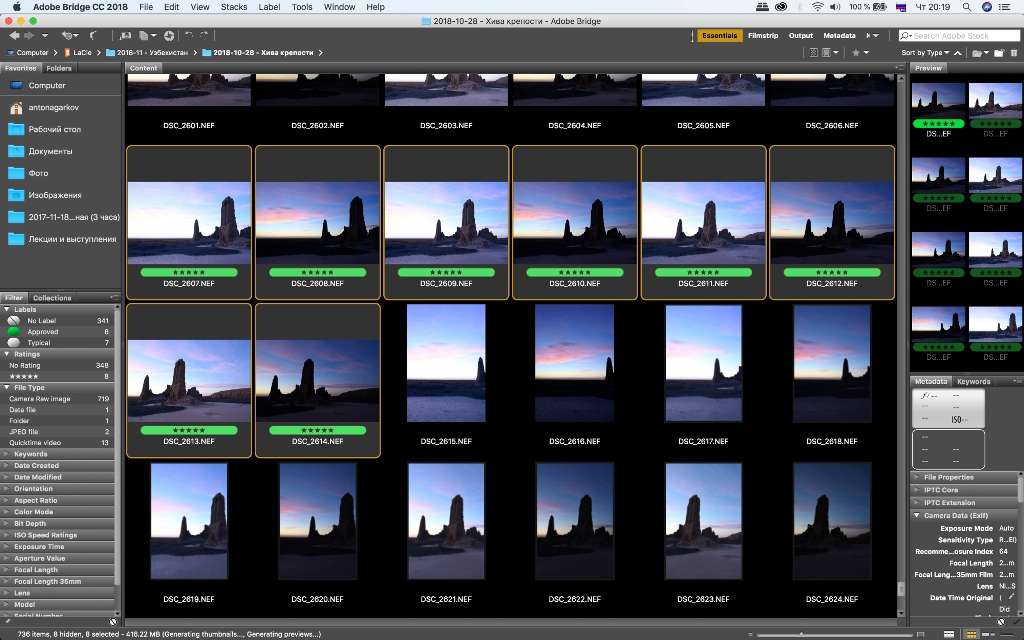
Task: Expand the Keywords filter section
Action: click(x=7, y=454)
